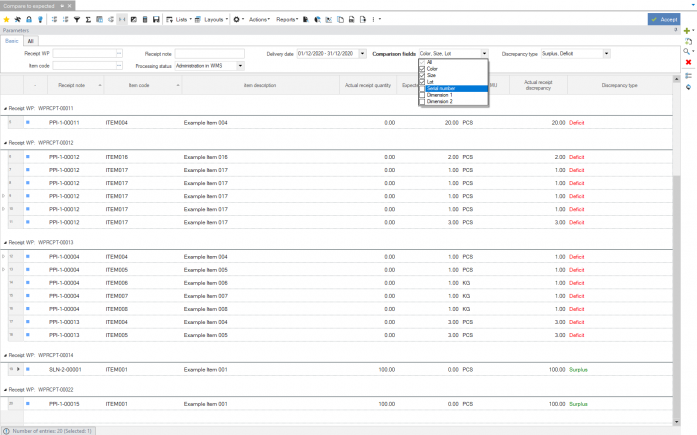The image size is (697, 435).
Task: Open the Layouts menu
Action: 212,20
